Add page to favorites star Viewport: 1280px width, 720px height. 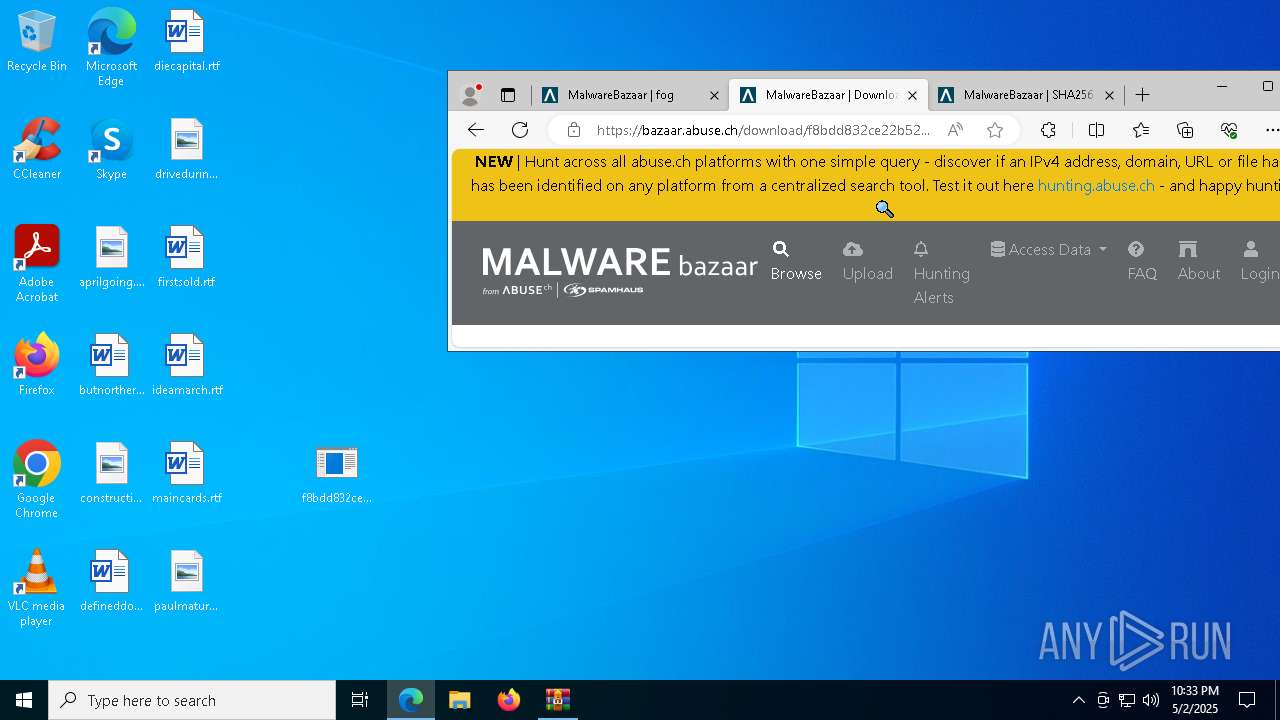point(995,130)
